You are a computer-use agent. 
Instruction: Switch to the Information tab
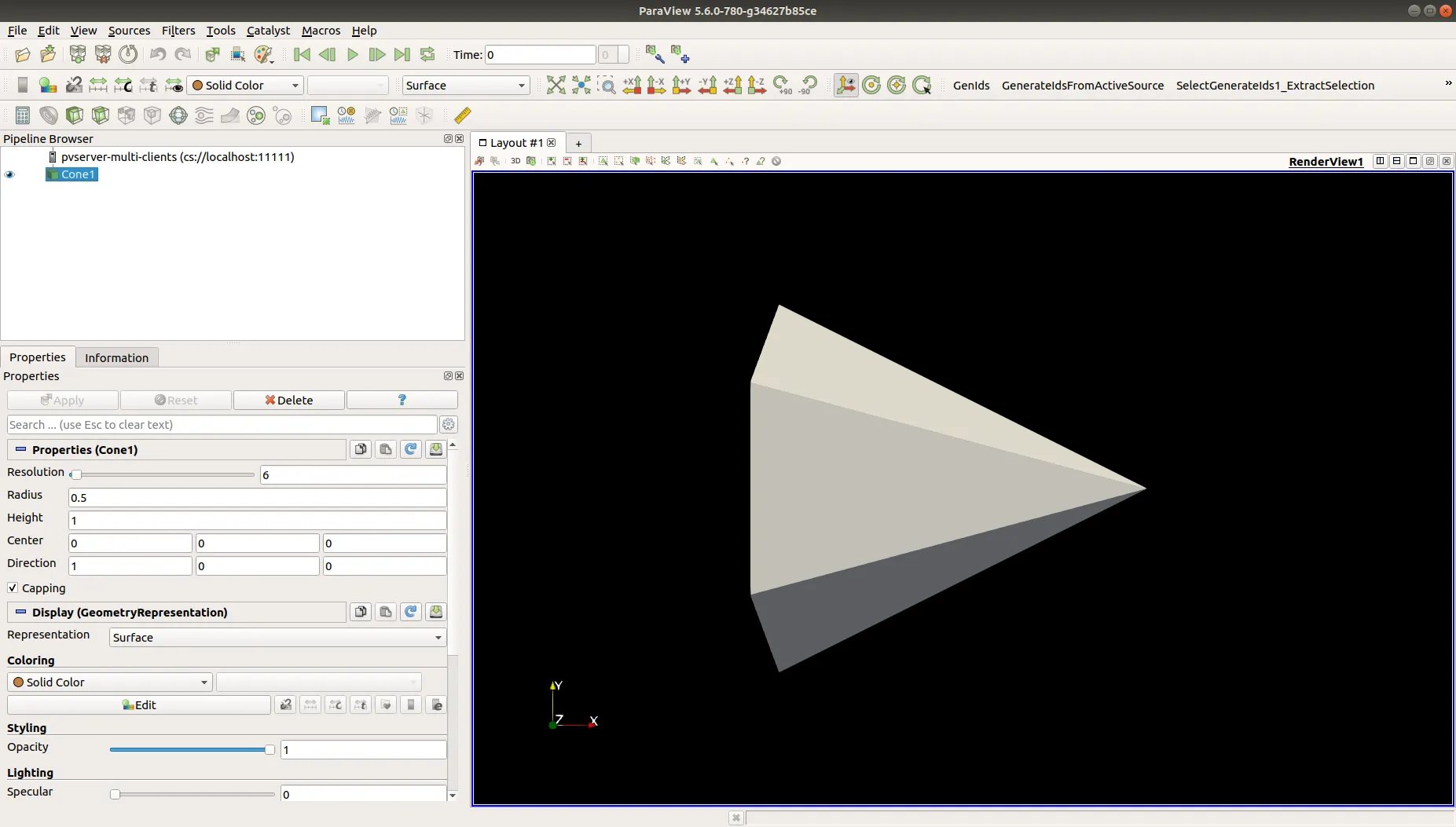tap(116, 357)
